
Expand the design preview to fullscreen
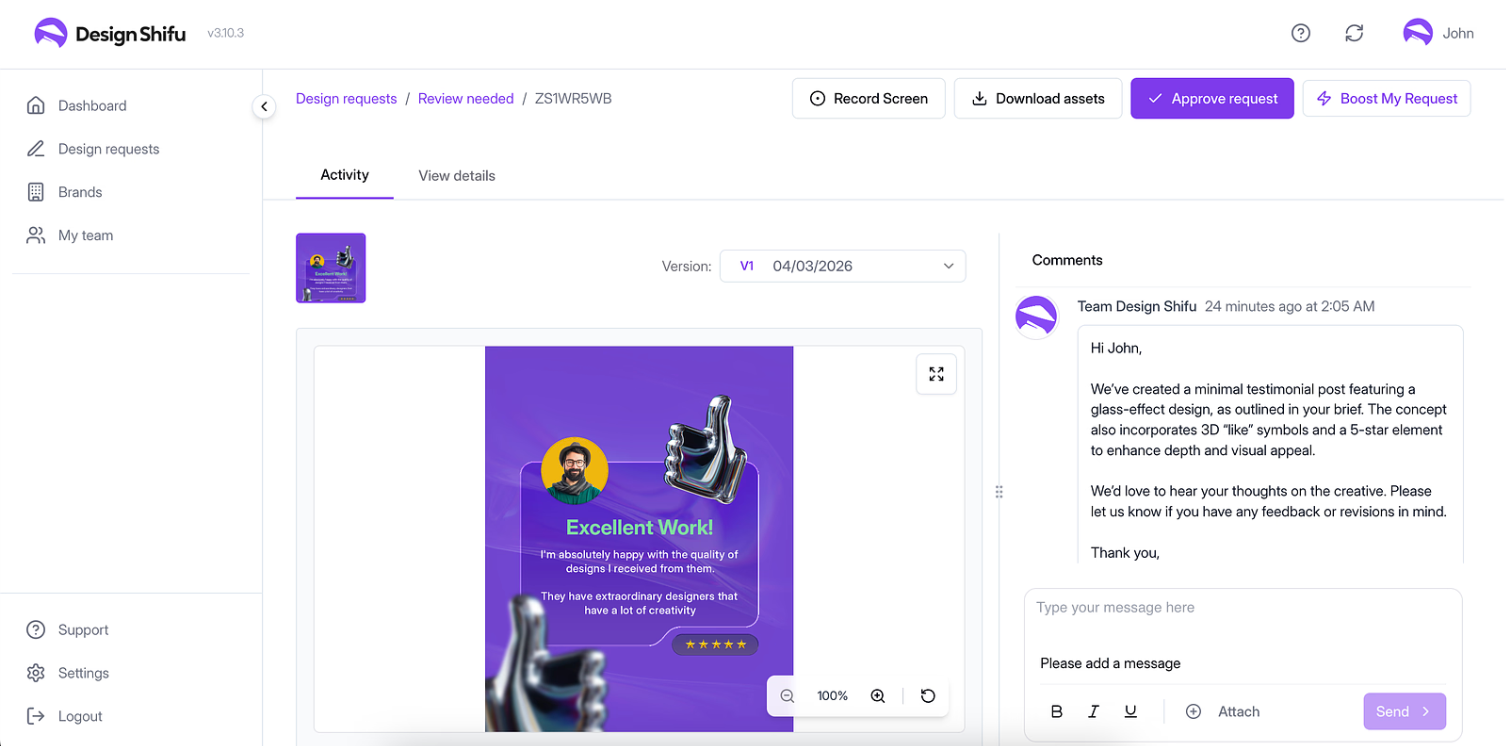[936, 373]
